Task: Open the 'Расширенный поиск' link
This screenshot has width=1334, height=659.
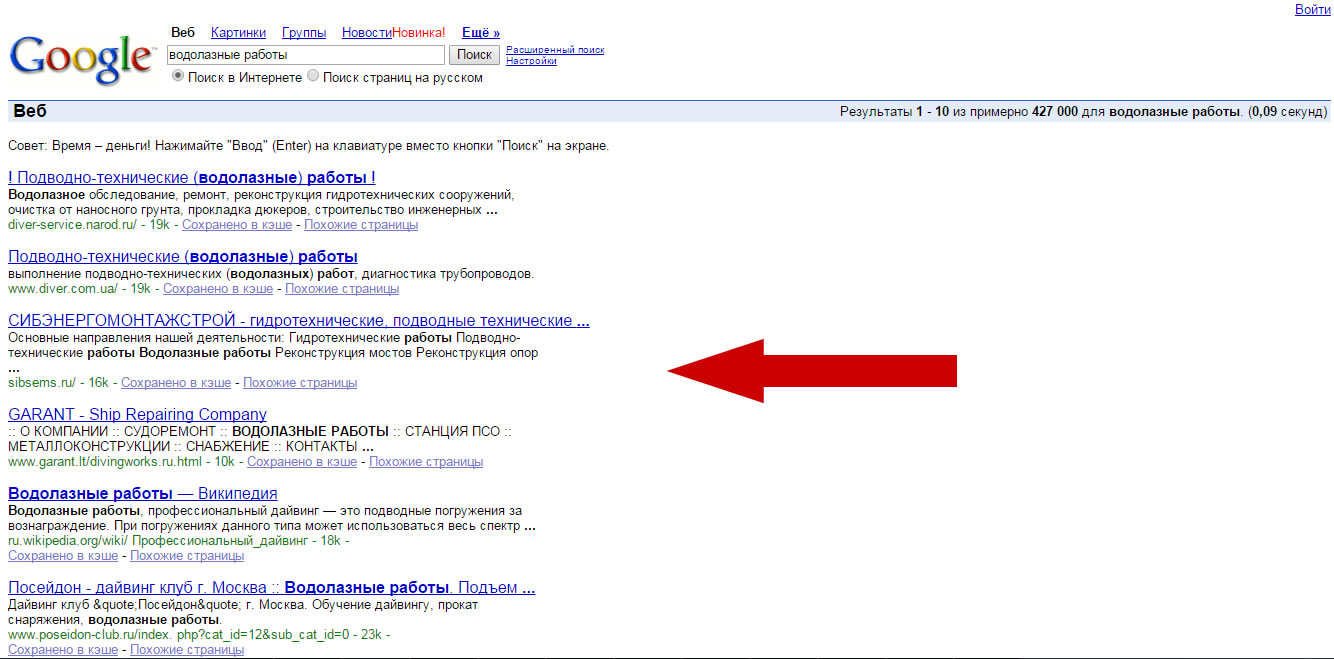Action: pos(555,50)
